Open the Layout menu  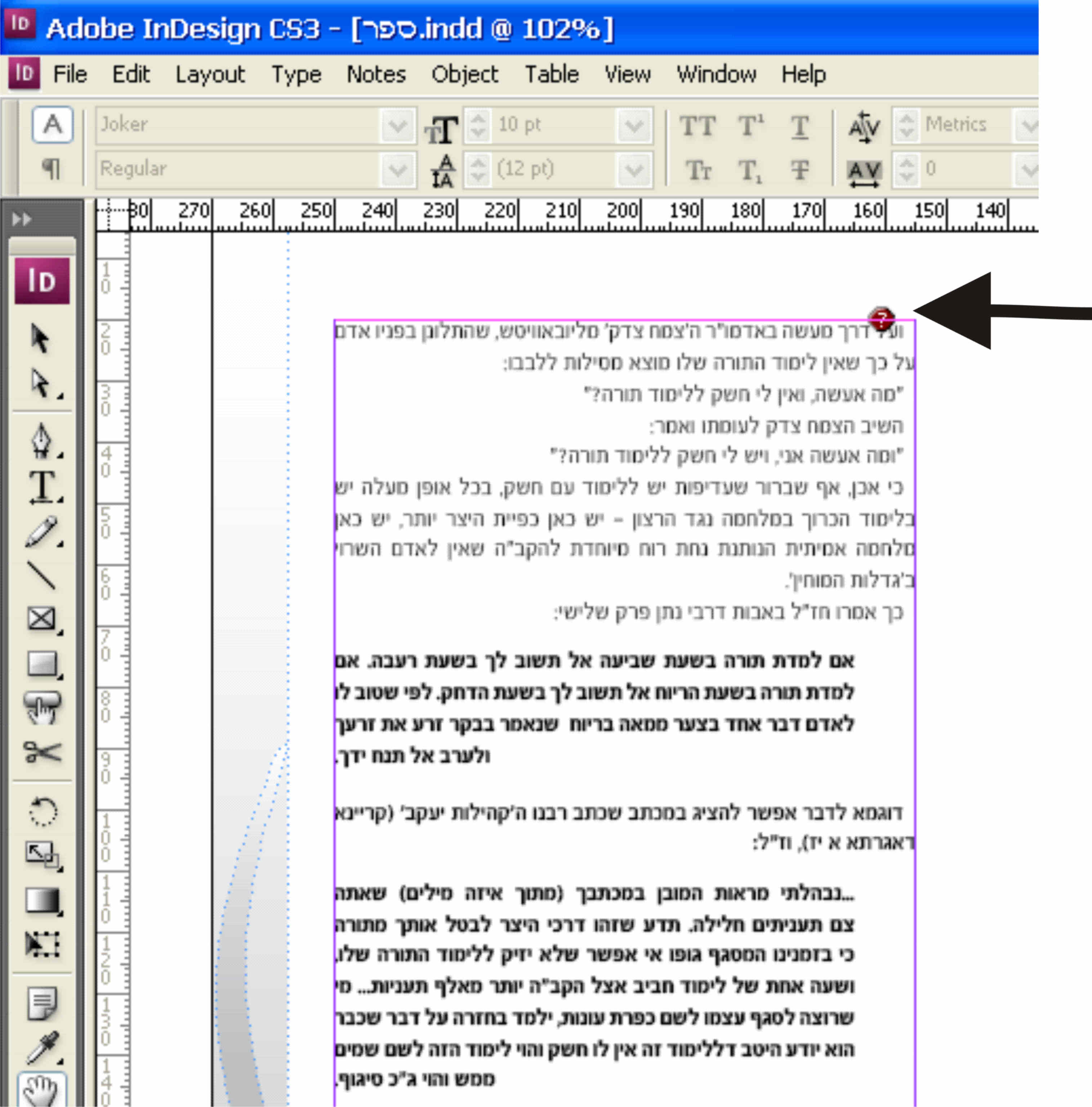pyautogui.click(x=210, y=75)
